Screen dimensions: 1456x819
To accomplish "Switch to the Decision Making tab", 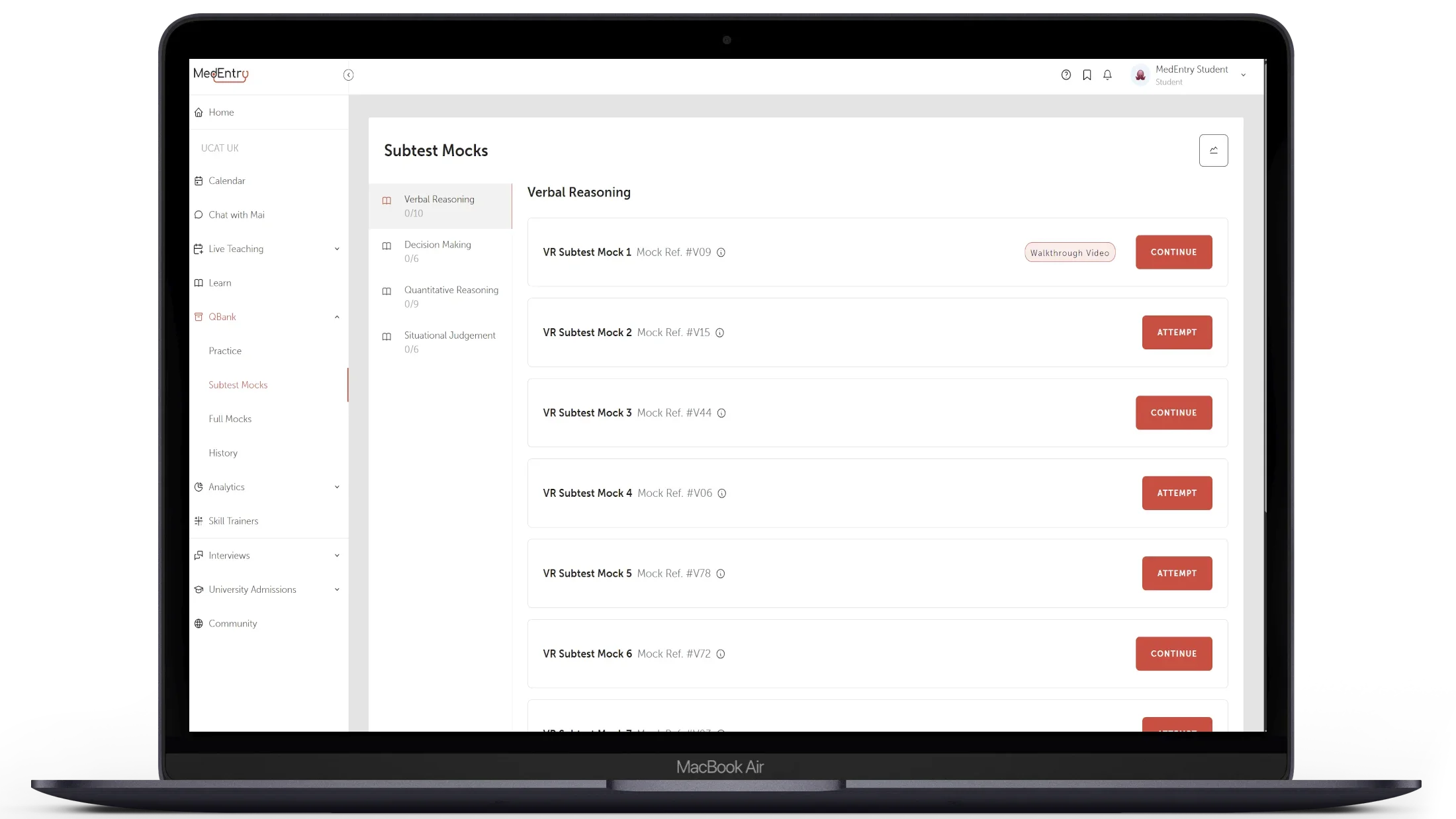I will (440, 251).
